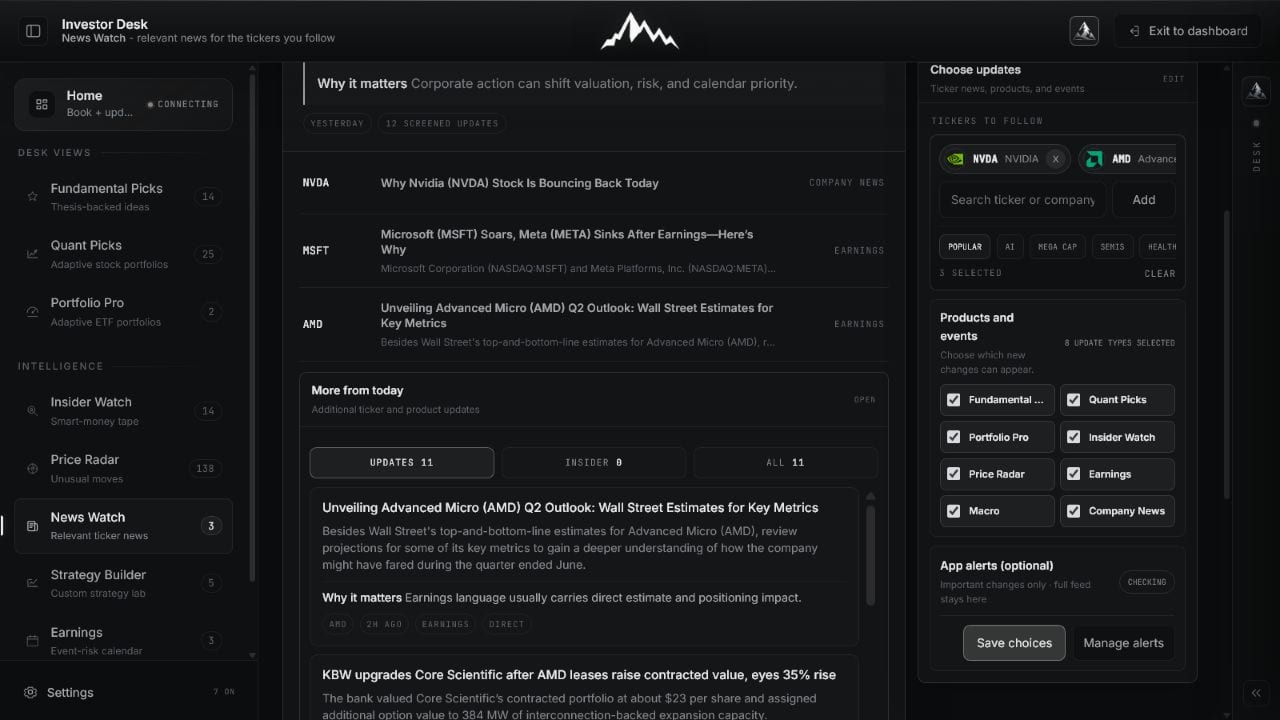Click the mountain icon in the Desk rail
This screenshot has width=1280, height=720.
tap(1256, 91)
